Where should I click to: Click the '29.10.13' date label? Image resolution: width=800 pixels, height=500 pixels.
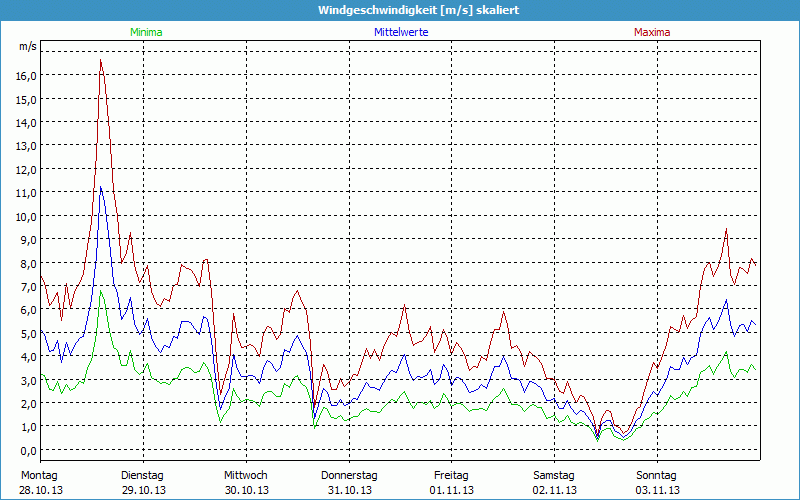click(x=143, y=490)
